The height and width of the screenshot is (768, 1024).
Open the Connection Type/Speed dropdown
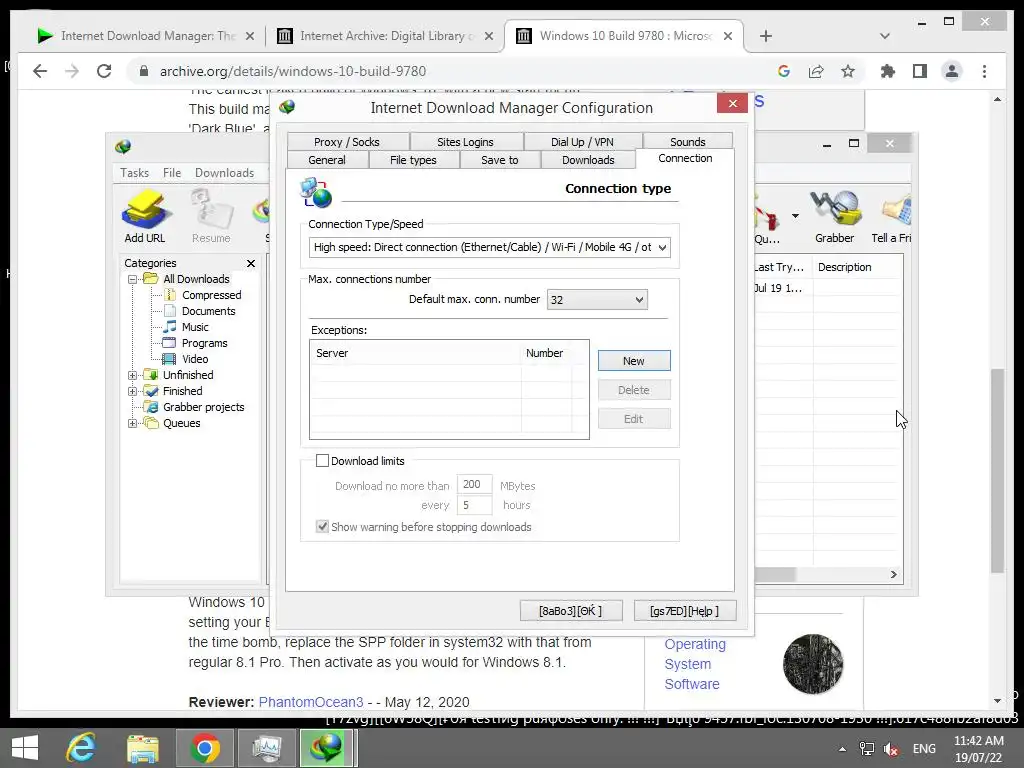pos(489,248)
